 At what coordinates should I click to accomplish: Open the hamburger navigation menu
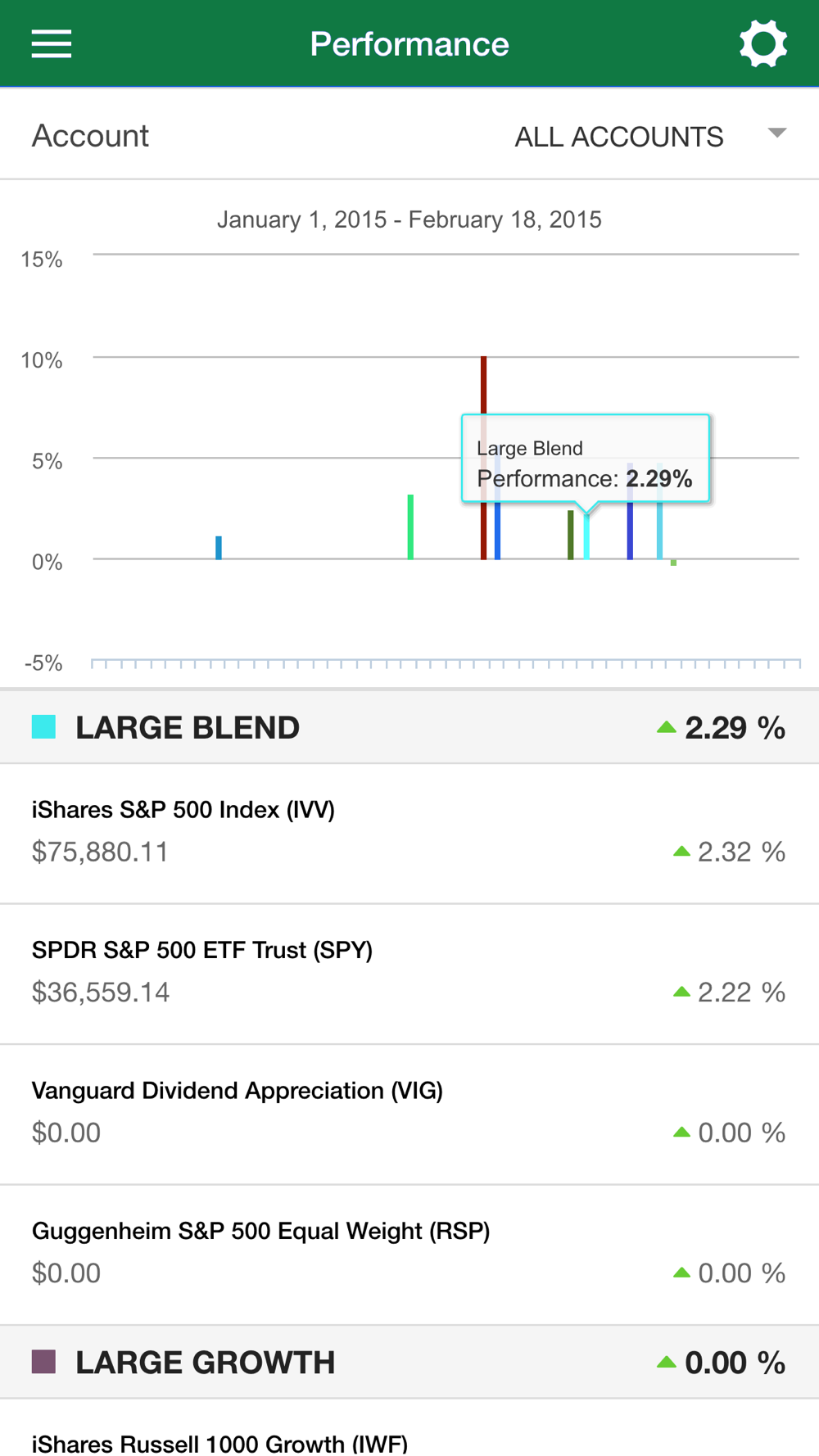(52, 44)
